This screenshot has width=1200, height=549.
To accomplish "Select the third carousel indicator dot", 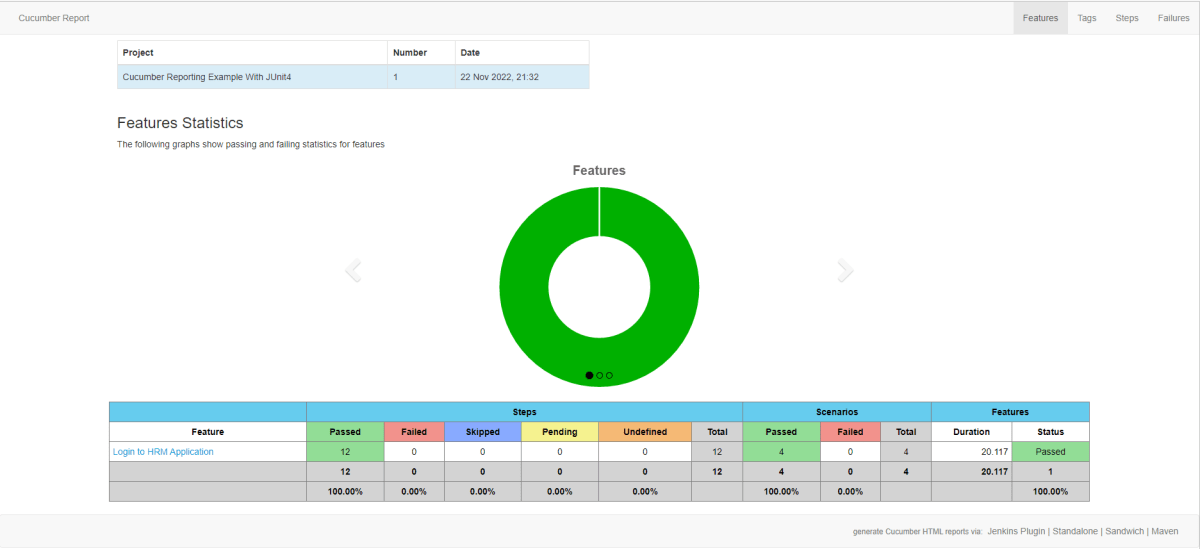I will pyautogui.click(x=609, y=375).
